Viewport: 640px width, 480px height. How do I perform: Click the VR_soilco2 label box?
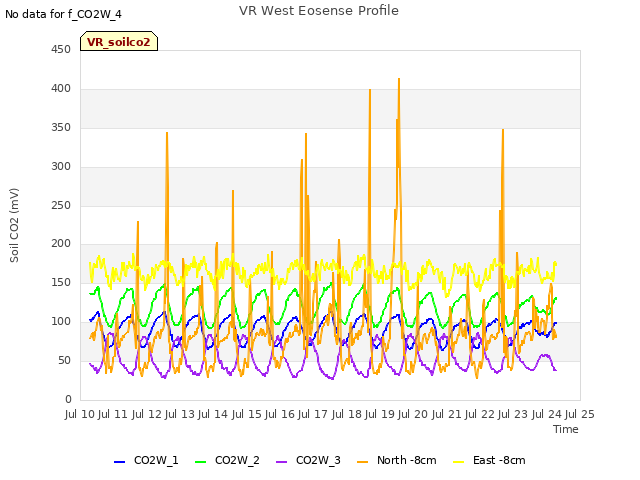(119, 41)
